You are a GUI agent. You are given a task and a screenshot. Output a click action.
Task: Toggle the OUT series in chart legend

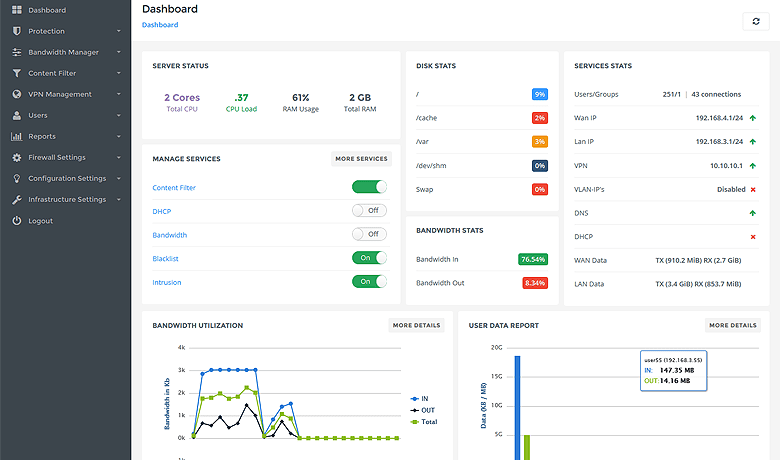click(422, 410)
